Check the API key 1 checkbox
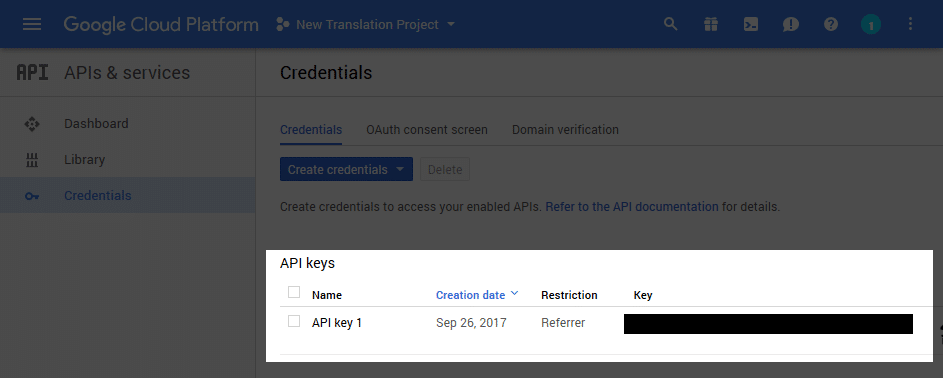Viewport: 943px width, 378px height. (x=293, y=321)
